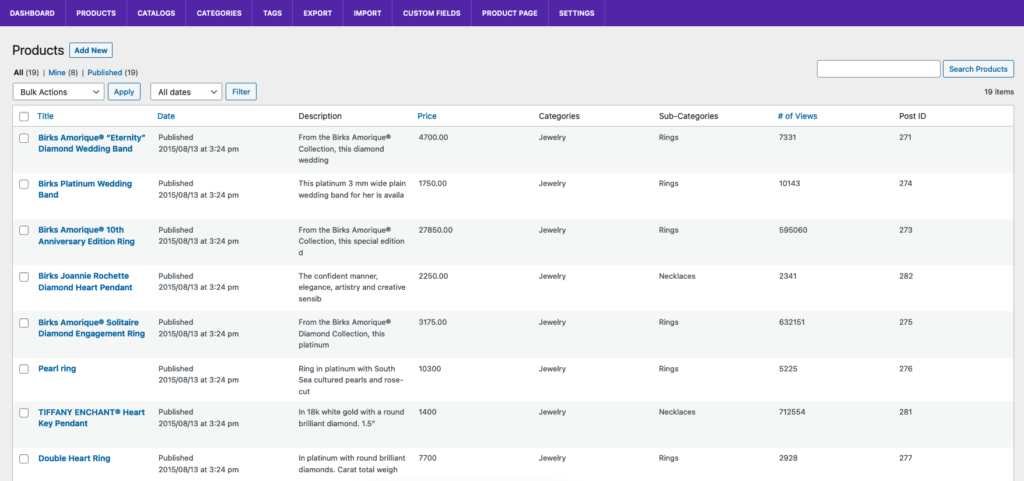
Task: Sort products by Date column
Action: (166, 116)
